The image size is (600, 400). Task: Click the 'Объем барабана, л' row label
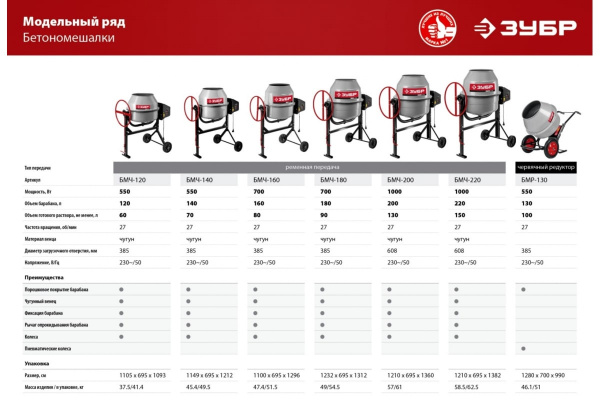(43, 204)
